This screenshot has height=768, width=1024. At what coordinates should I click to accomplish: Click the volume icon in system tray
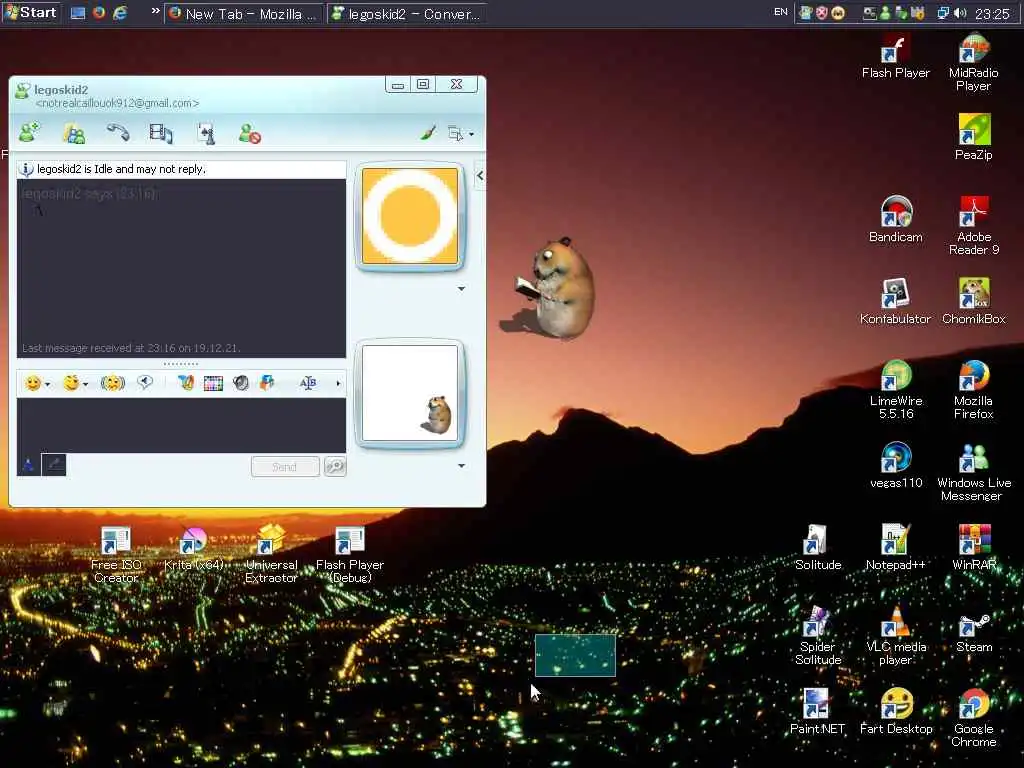coord(960,13)
